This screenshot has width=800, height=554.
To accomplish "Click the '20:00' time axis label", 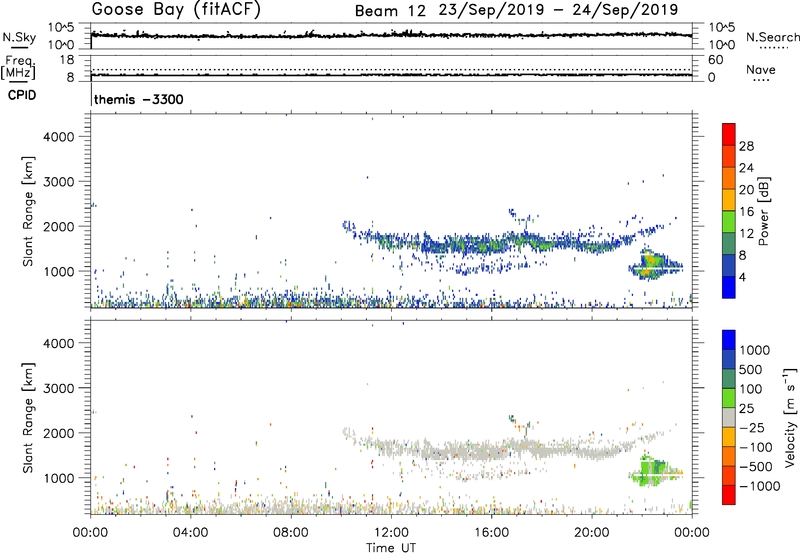I will click(592, 533).
